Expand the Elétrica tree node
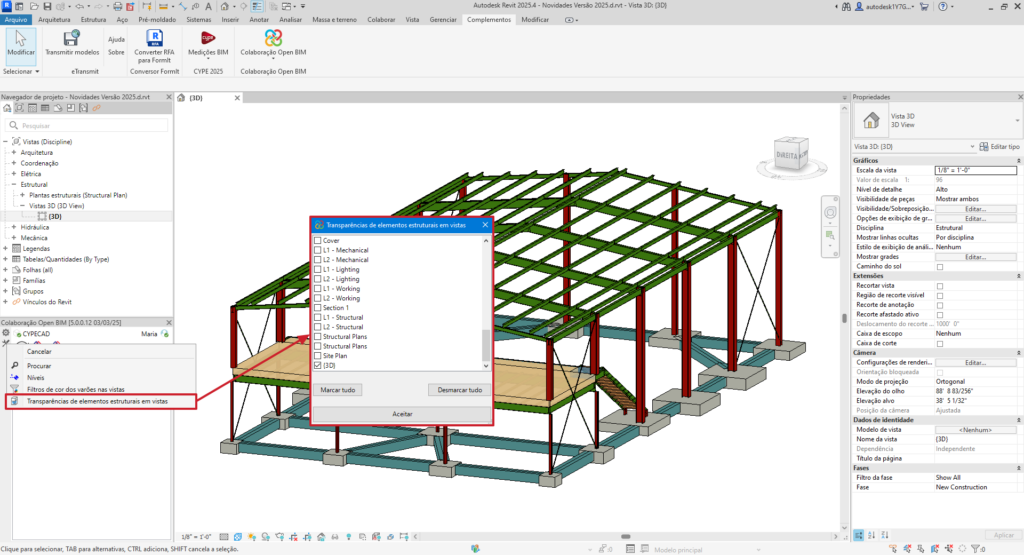 [x=14, y=174]
